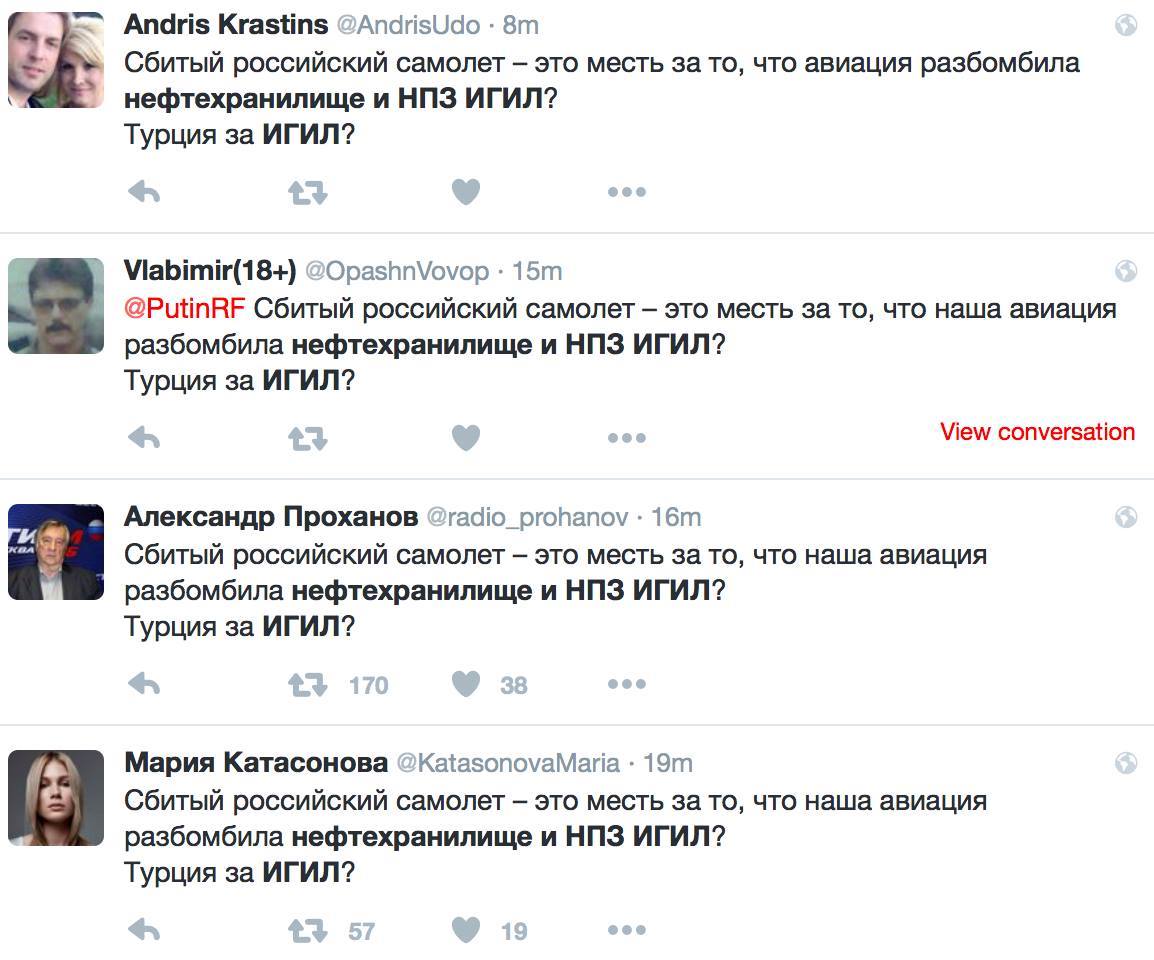The image size is (1154, 960).
Task: Like Andris Krastins' tweet
Action: (466, 191)
